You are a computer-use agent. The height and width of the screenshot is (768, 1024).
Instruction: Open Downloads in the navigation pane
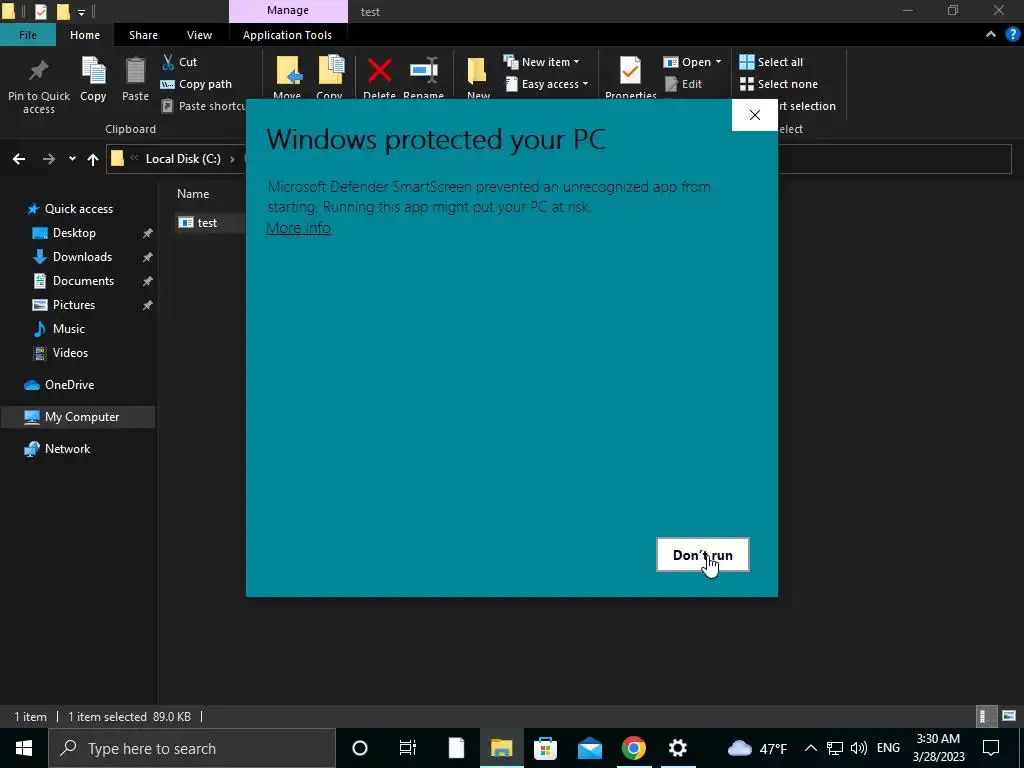[x=82, y=257]
